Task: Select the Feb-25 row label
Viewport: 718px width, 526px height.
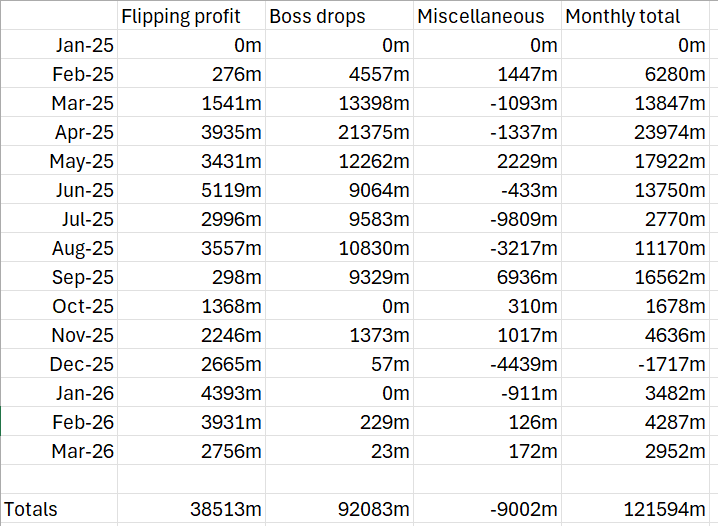Action: tap(59, 74)
